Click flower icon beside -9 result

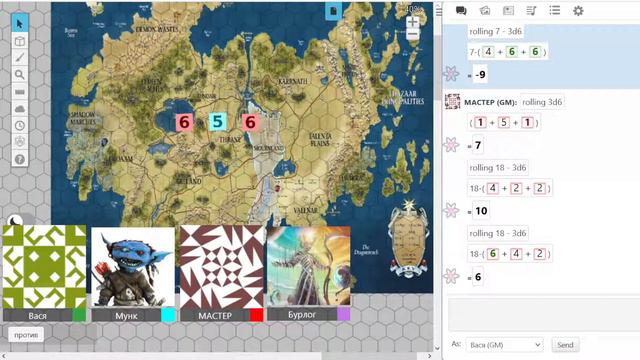452,73
